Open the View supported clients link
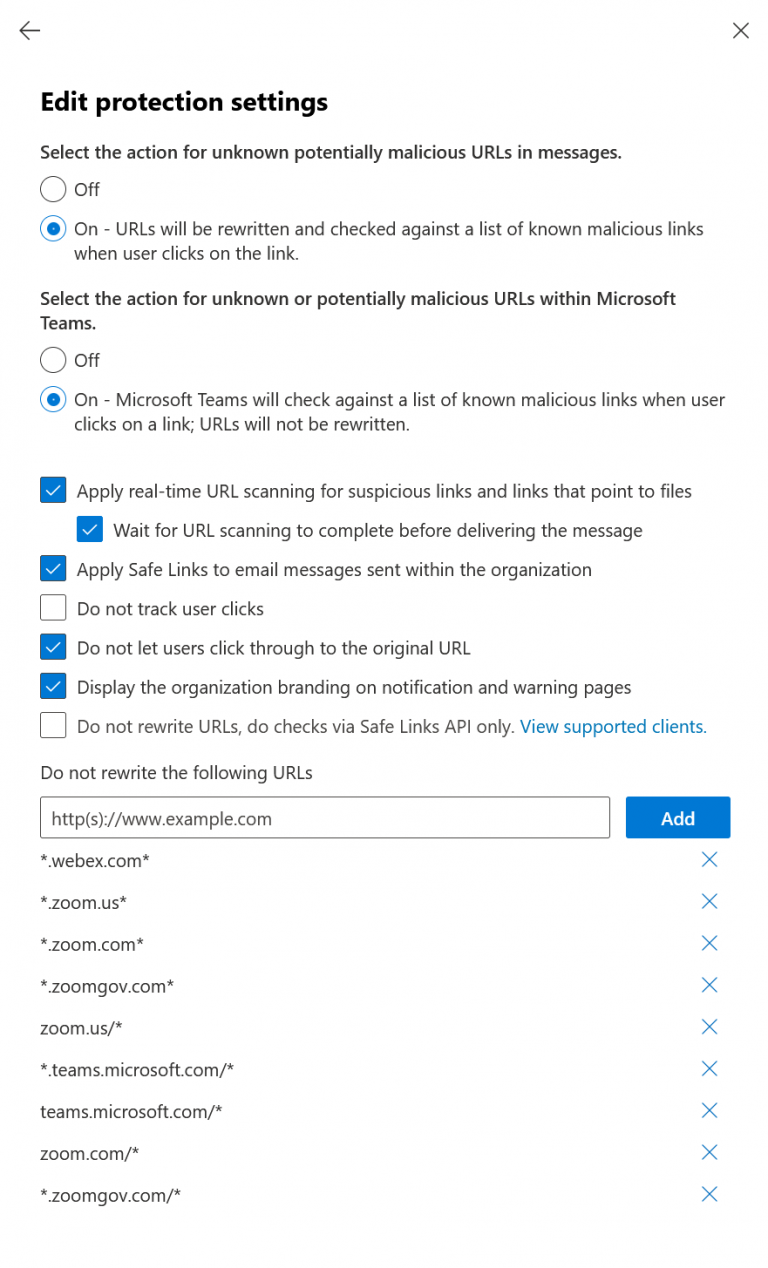This screenshot has width=768, height=1268. pyautogui.click(x=613, y=726)
